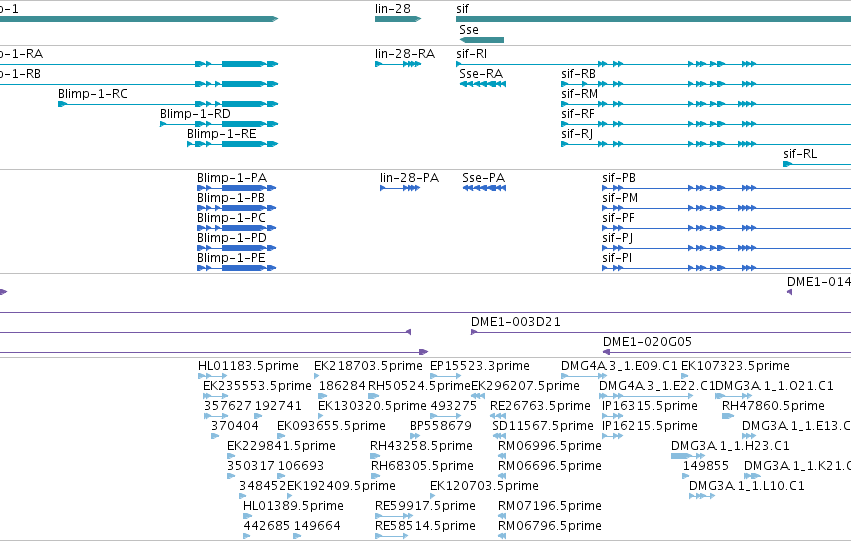The height and width of the screenshot is (541, 851).
Task: Click the IP16215.5prime EST label
Action: (650, 426)
